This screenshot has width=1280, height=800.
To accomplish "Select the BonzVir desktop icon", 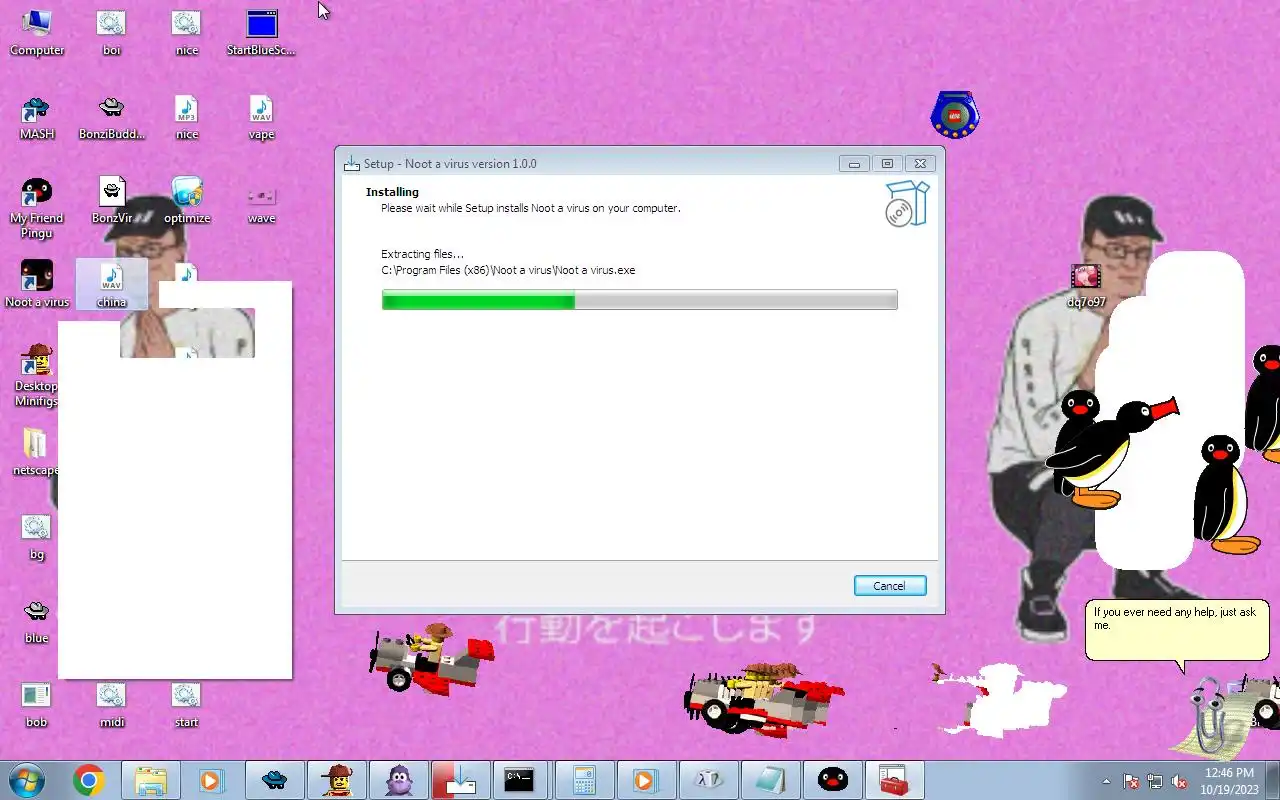I will click(111, 201).
